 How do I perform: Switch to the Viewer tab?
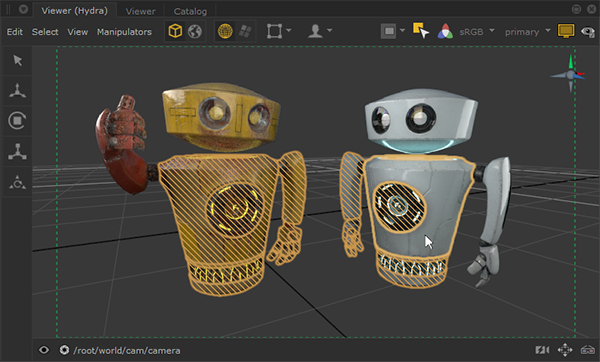pos(140,11)
